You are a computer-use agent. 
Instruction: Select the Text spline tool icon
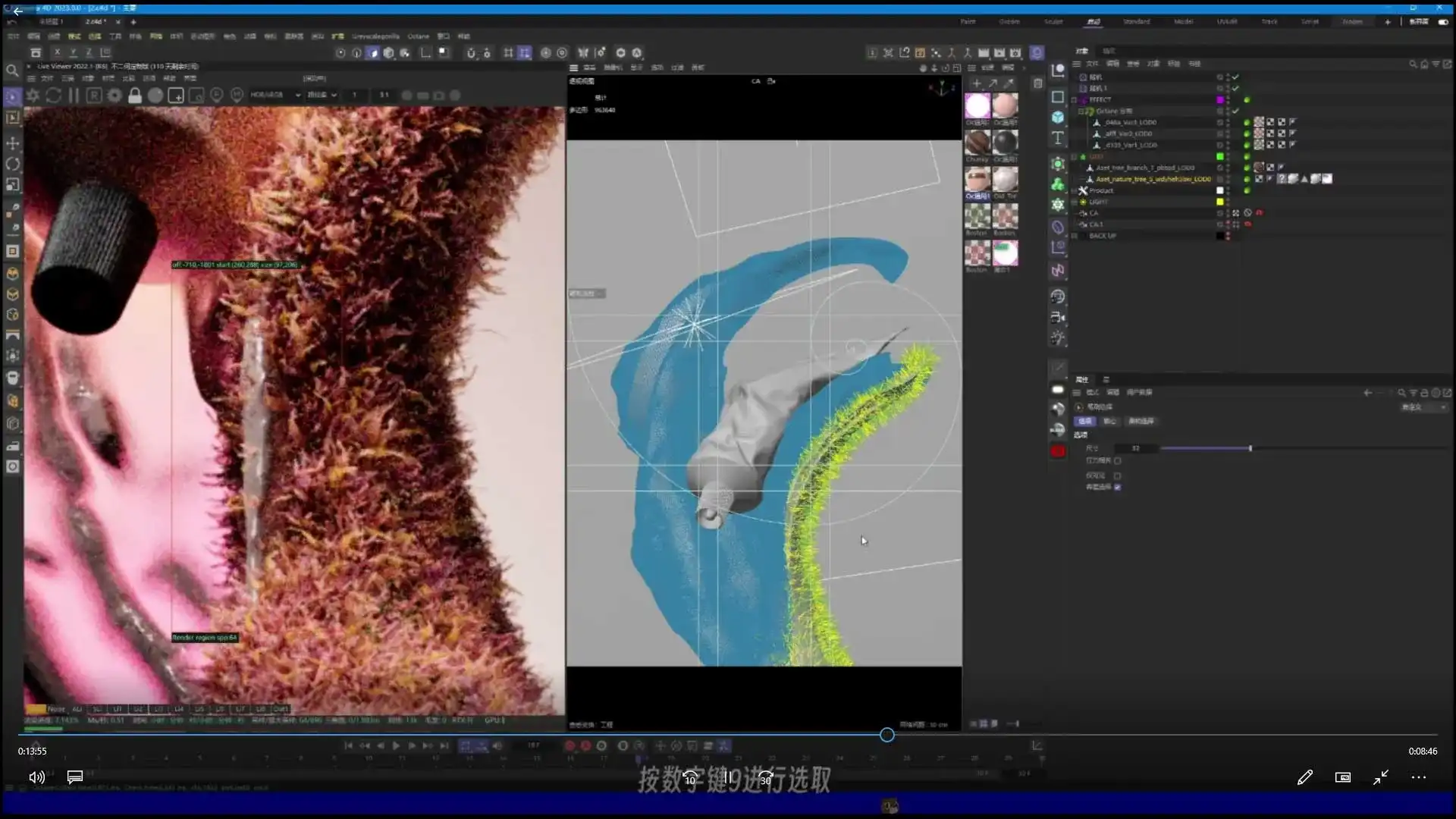pyautogui.click(x=1058, y=138)
